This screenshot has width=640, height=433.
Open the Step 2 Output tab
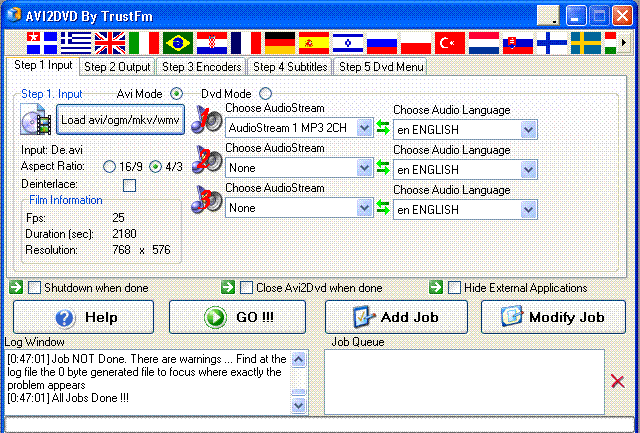(117, 67)
